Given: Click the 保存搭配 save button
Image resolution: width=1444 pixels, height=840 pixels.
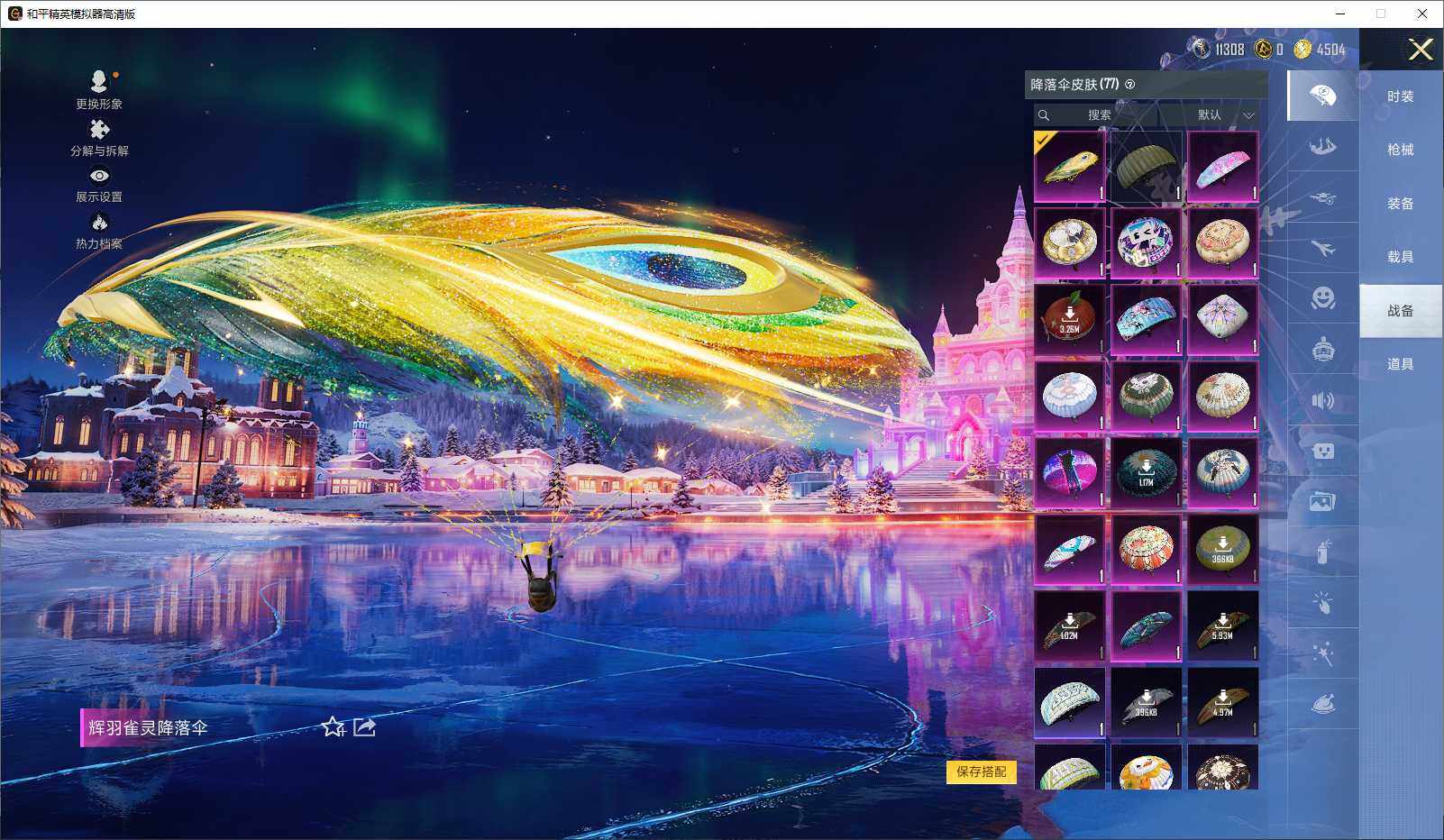Looking at the screenshot, I should [982, 773].
